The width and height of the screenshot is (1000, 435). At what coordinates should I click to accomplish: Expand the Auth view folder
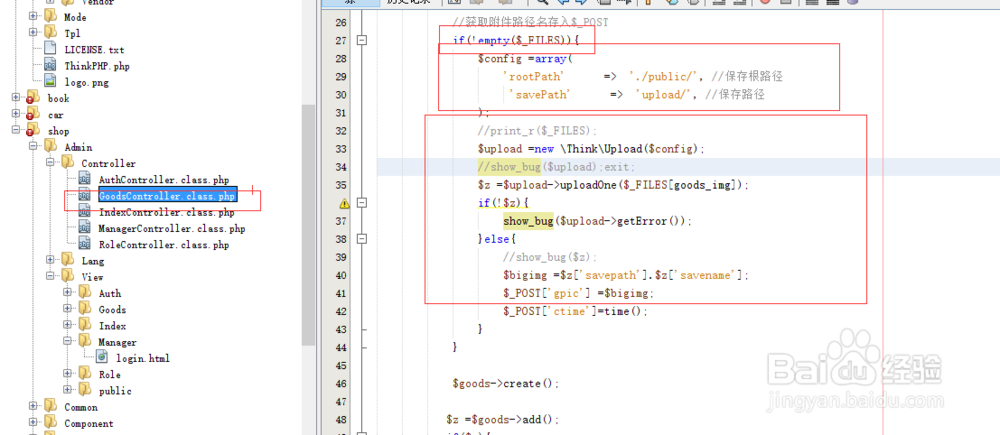click(x=68, y=293)
